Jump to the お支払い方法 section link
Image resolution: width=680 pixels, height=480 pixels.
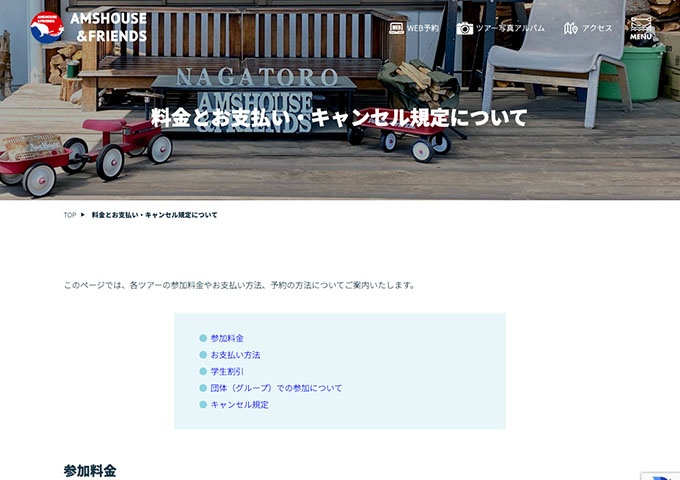click(x=235, y=355)
